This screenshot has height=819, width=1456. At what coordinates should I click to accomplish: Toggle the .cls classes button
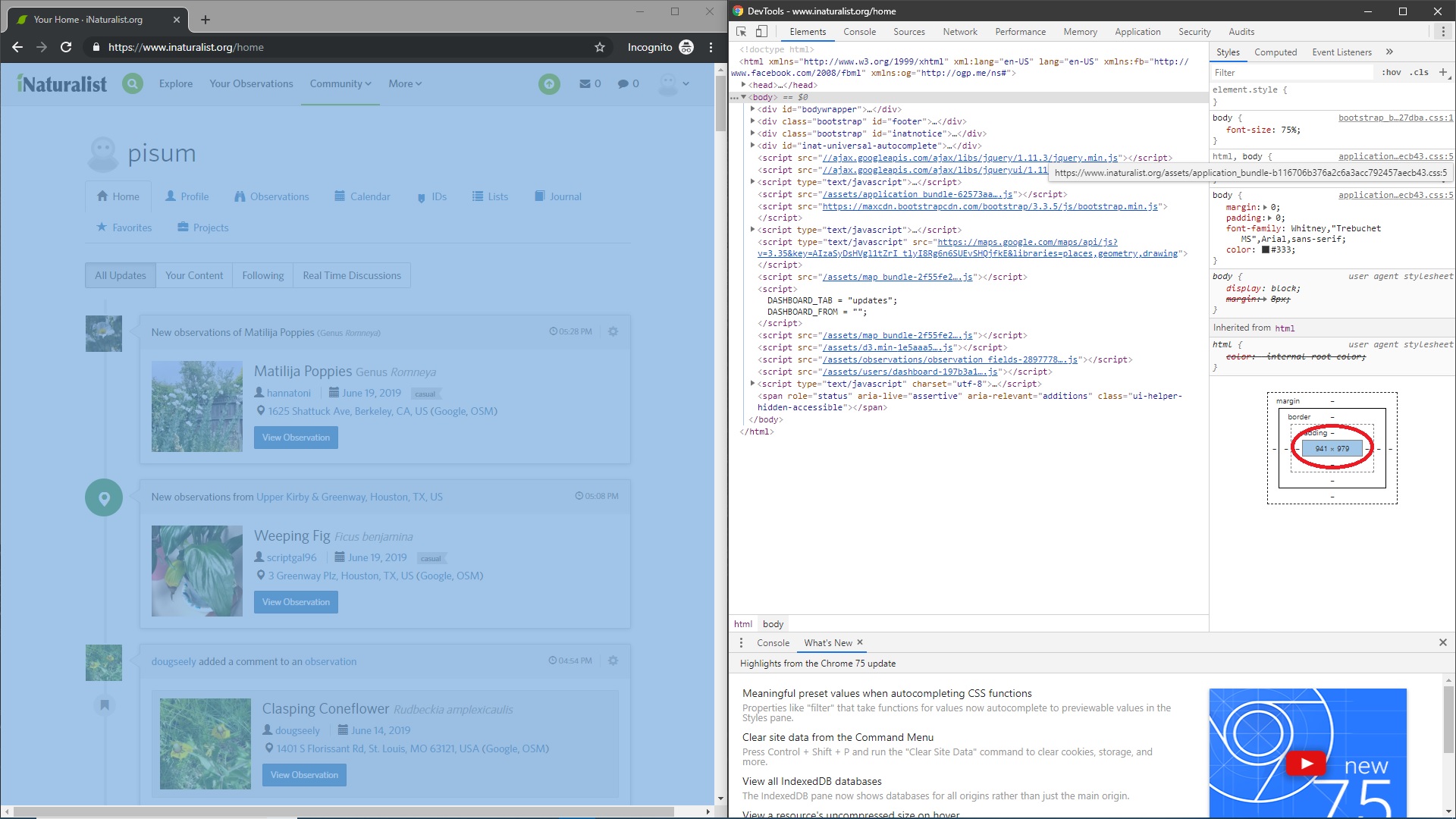pyautogui.click(x=1419, y=72)
